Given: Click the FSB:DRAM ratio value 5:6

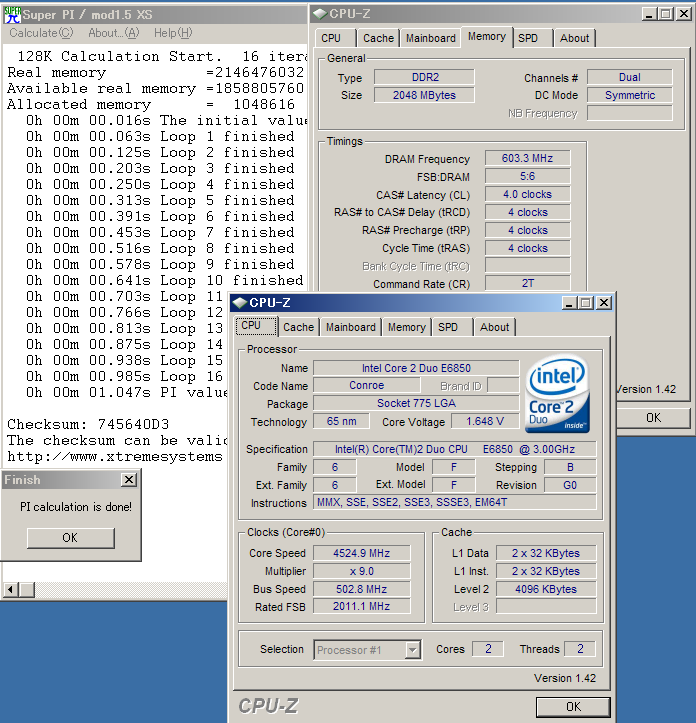Looking at the screenshot, I should pos(527,177).
